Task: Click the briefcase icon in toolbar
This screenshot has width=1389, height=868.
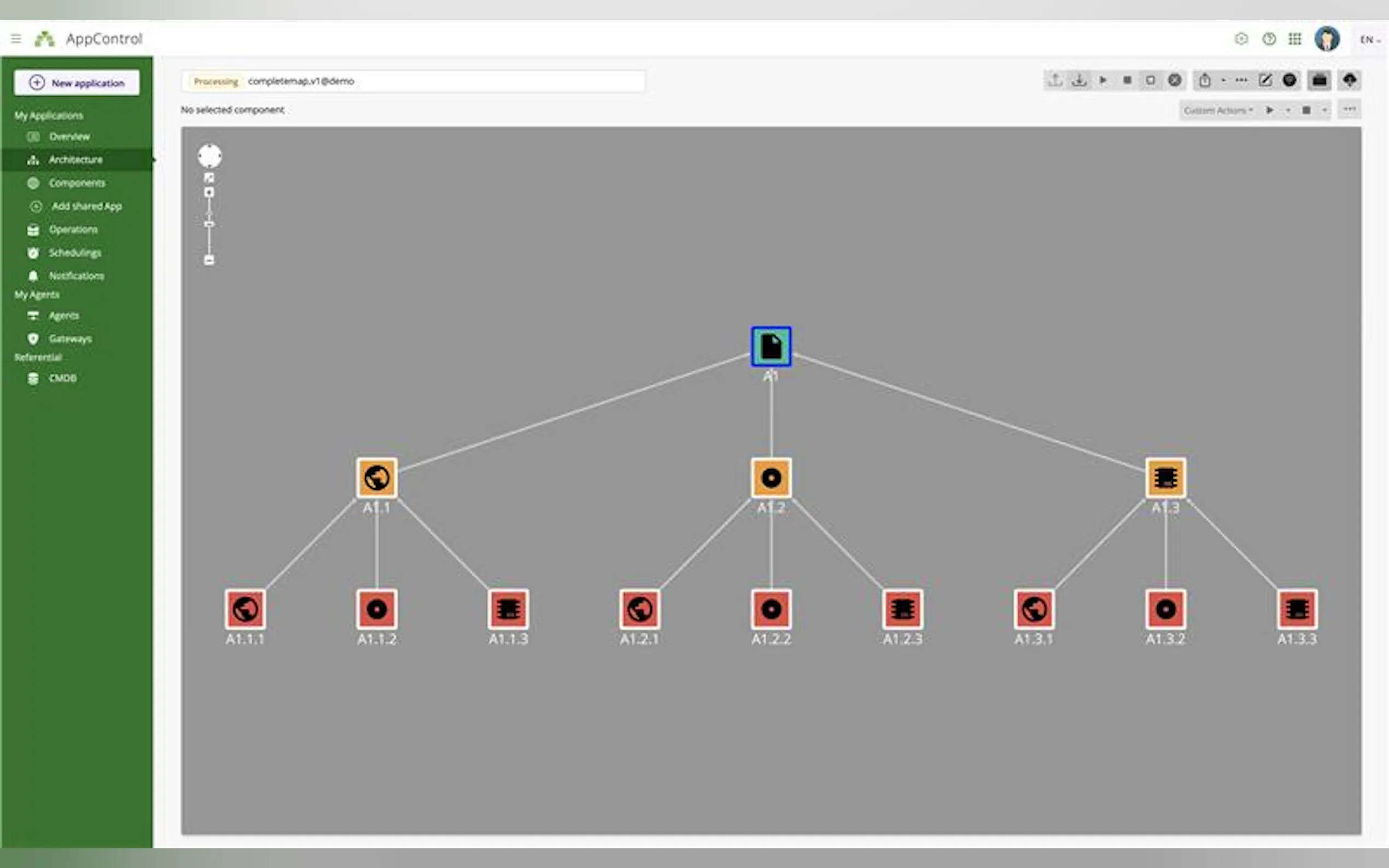Action: 1319,80
